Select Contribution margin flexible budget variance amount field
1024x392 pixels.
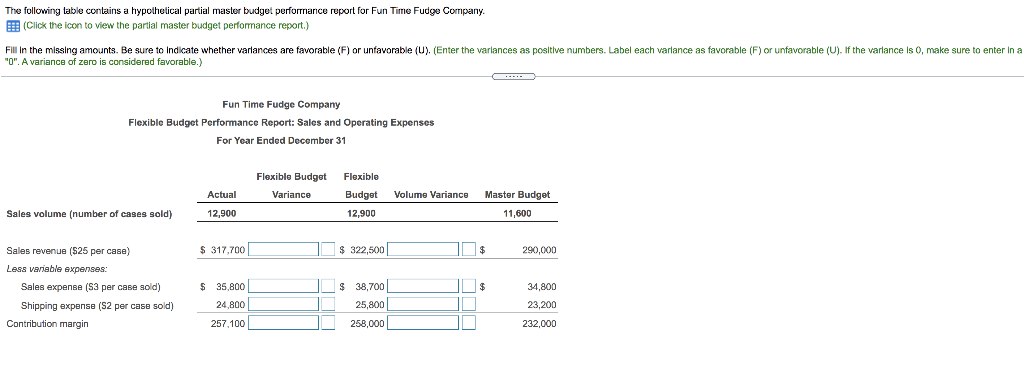[x=283, y=323]
